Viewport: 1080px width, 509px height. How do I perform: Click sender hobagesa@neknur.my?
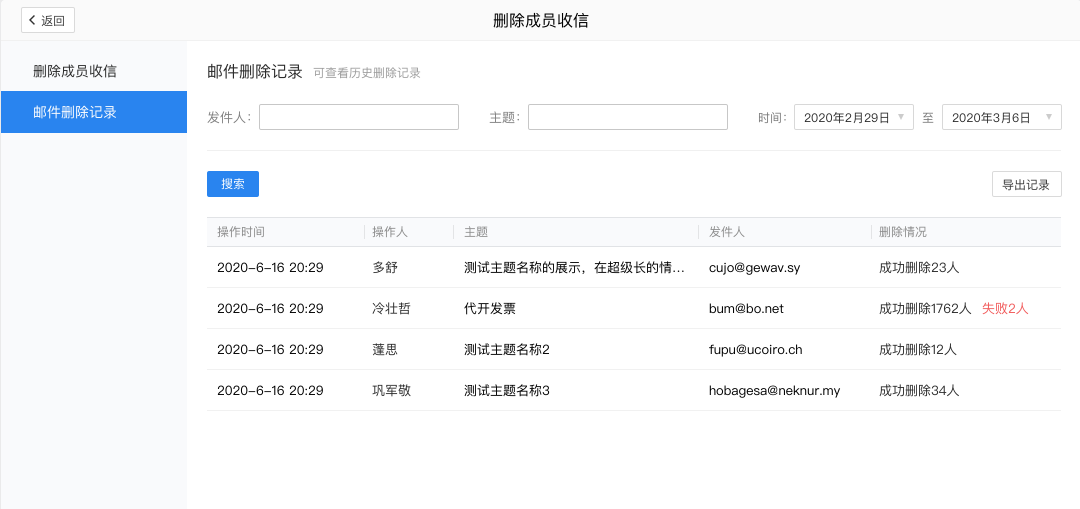coord(774,391)
